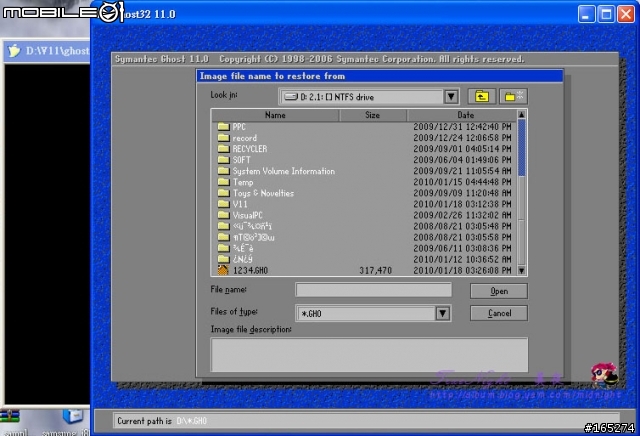Click the 317,470 size value
Image resolution: width=640 pixels, height=436 pixels.
tap(376, 270)
